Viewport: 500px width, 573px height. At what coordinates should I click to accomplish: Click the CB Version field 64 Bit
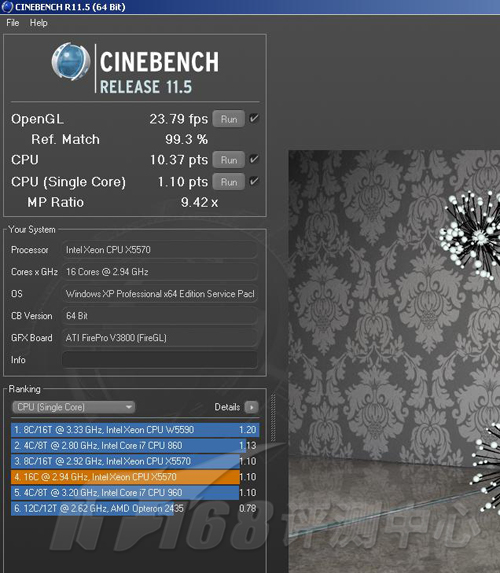(160, 316)
